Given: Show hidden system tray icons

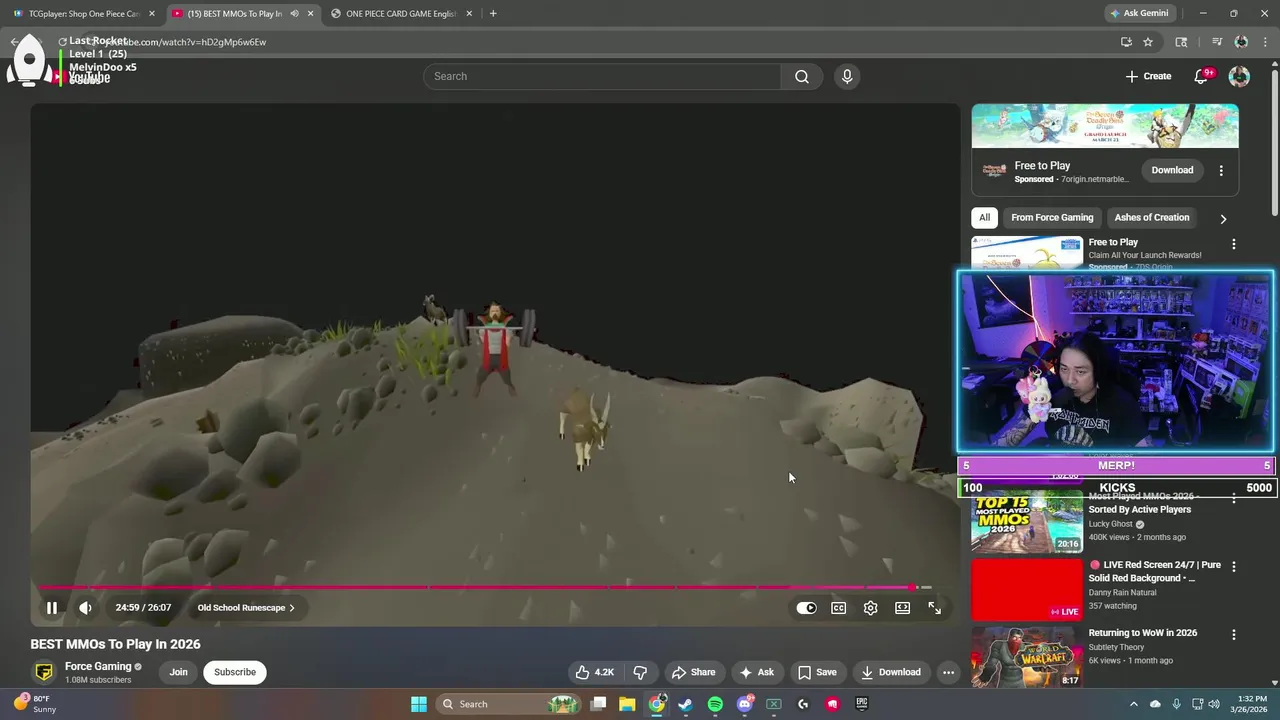Looking at the screenshot, I should 1133,704.
